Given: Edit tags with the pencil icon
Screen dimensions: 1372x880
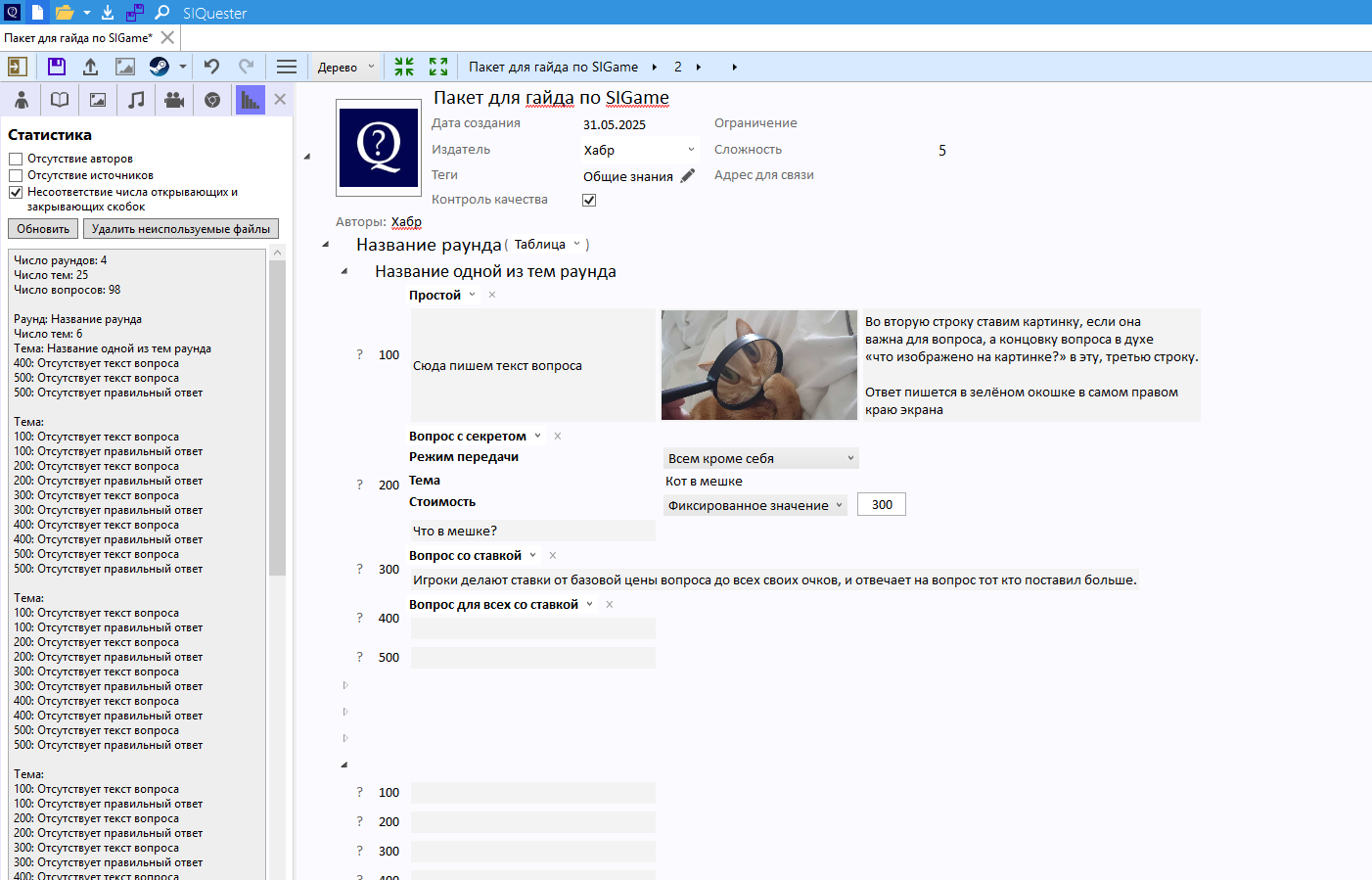Looking at the screenshot, I should tap(688, 175).
